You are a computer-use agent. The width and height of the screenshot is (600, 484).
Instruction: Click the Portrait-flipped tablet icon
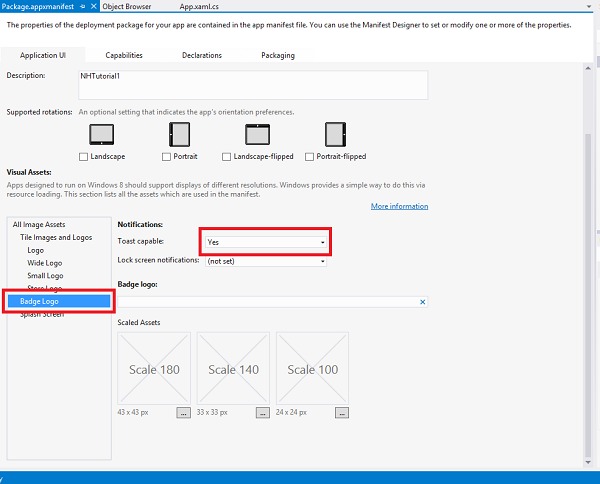336,134
